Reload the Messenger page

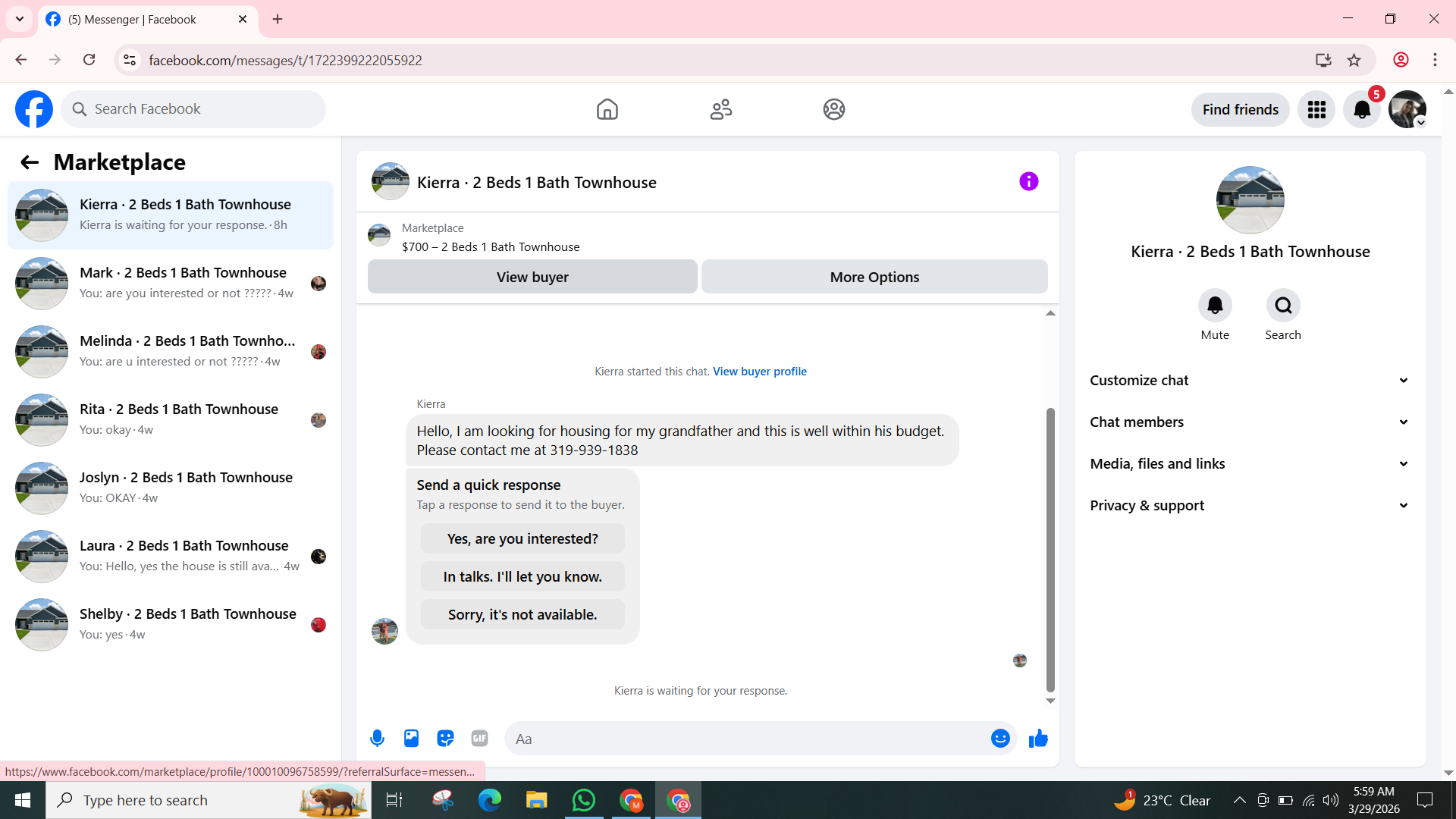coord(89,60)
